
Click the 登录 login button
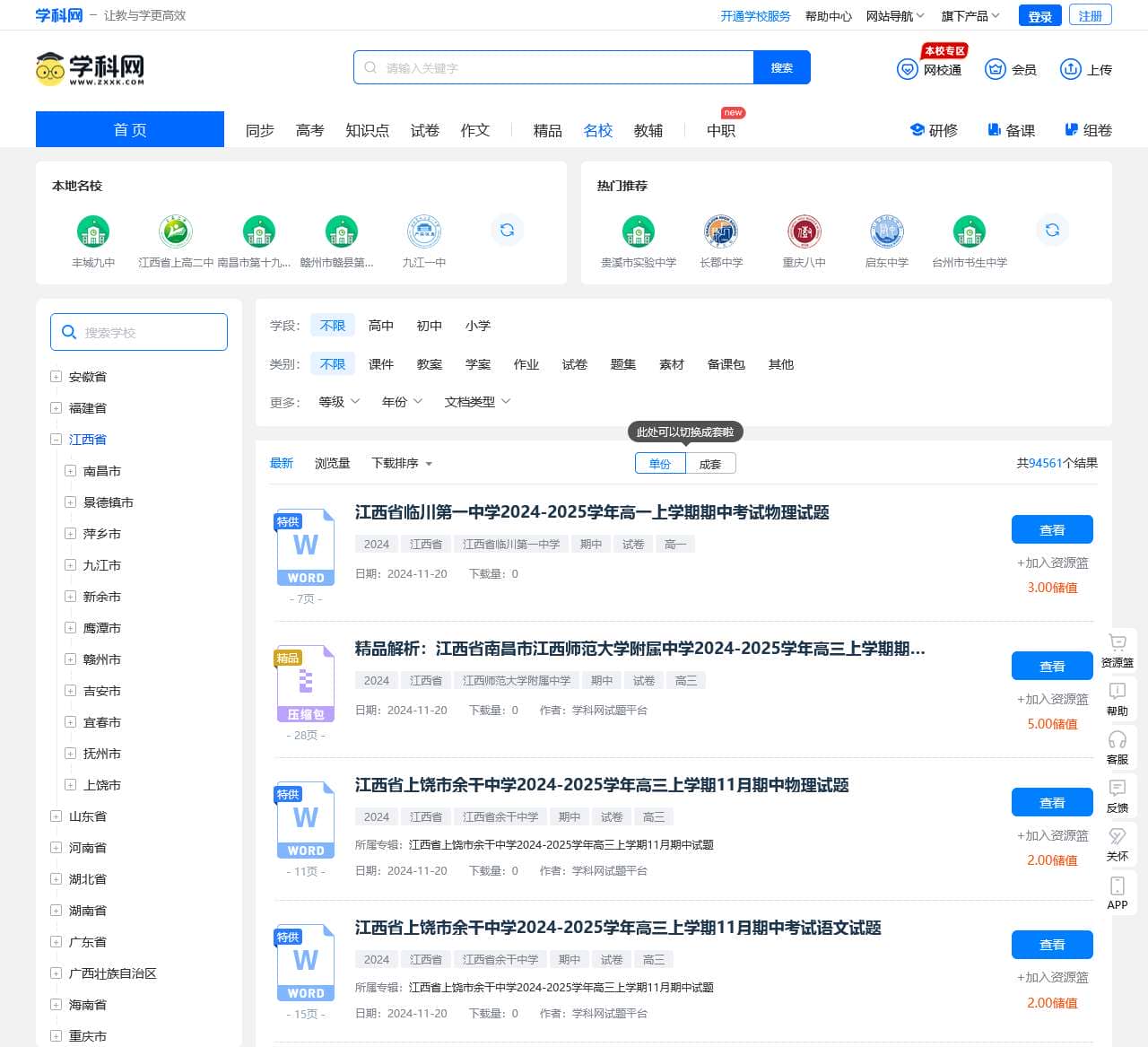coord(1039,16)
